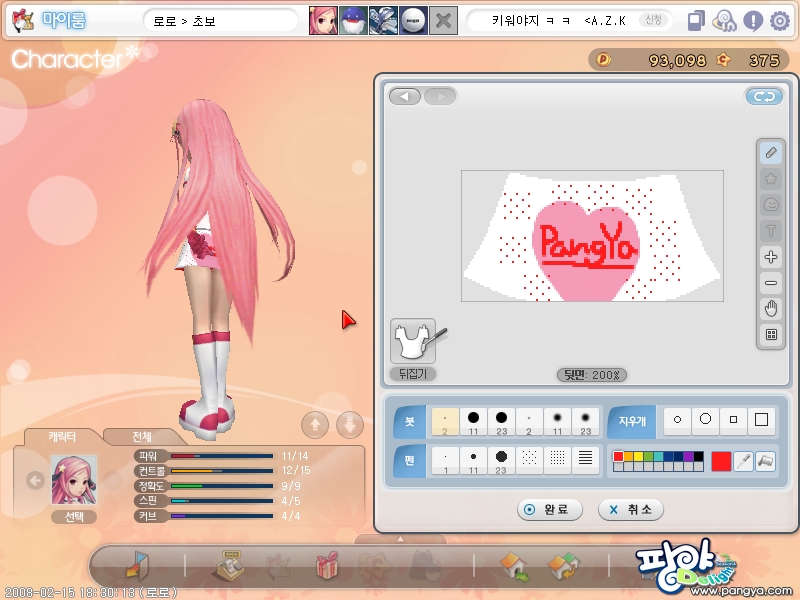Choose hard brush size 11
This screenshot has width=800, height=600.
(473, 421)
